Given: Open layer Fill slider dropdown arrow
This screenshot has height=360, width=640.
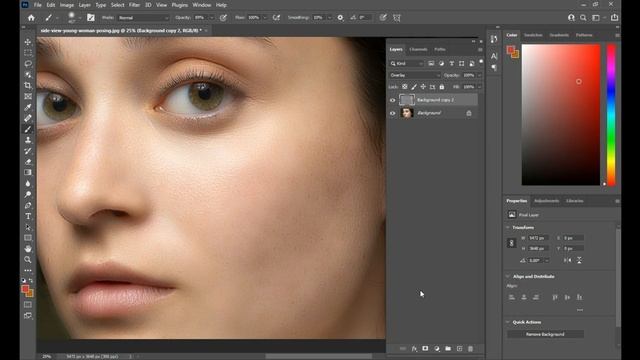Looking at the screenshot, I should click(x=479, y=87).
